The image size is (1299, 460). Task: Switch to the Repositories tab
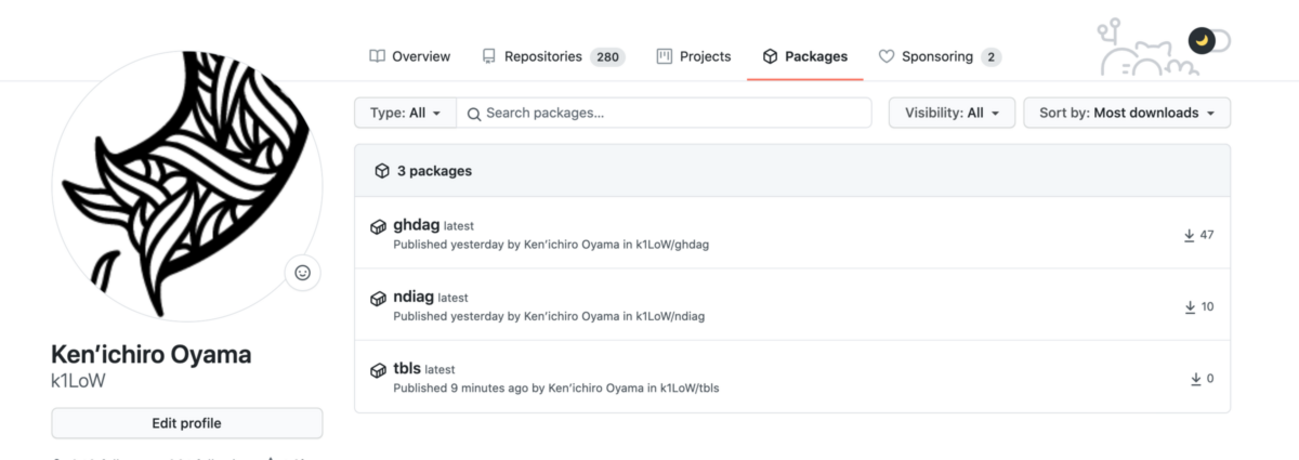tap(552, 57)
